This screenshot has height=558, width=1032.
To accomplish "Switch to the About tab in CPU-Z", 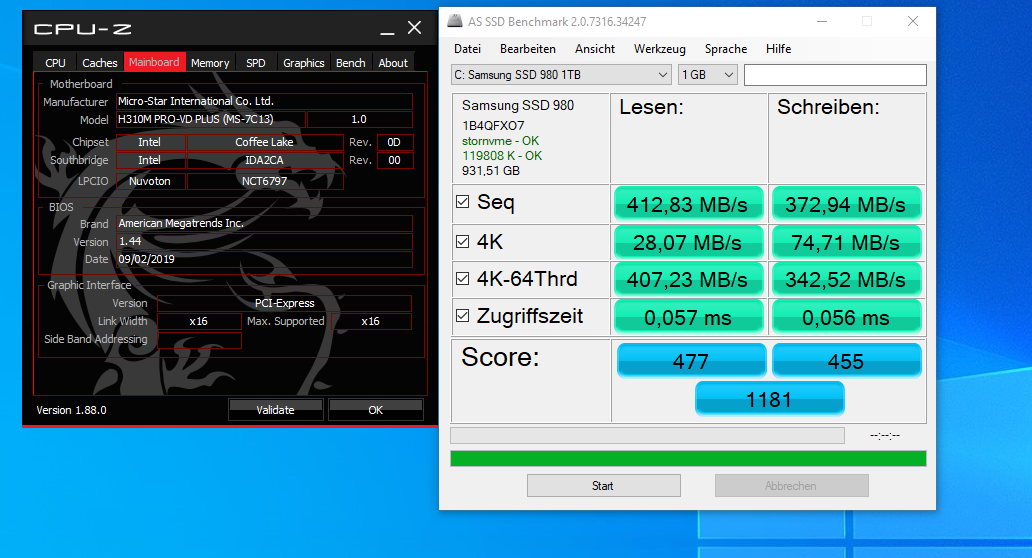I will tap(393, 63).
